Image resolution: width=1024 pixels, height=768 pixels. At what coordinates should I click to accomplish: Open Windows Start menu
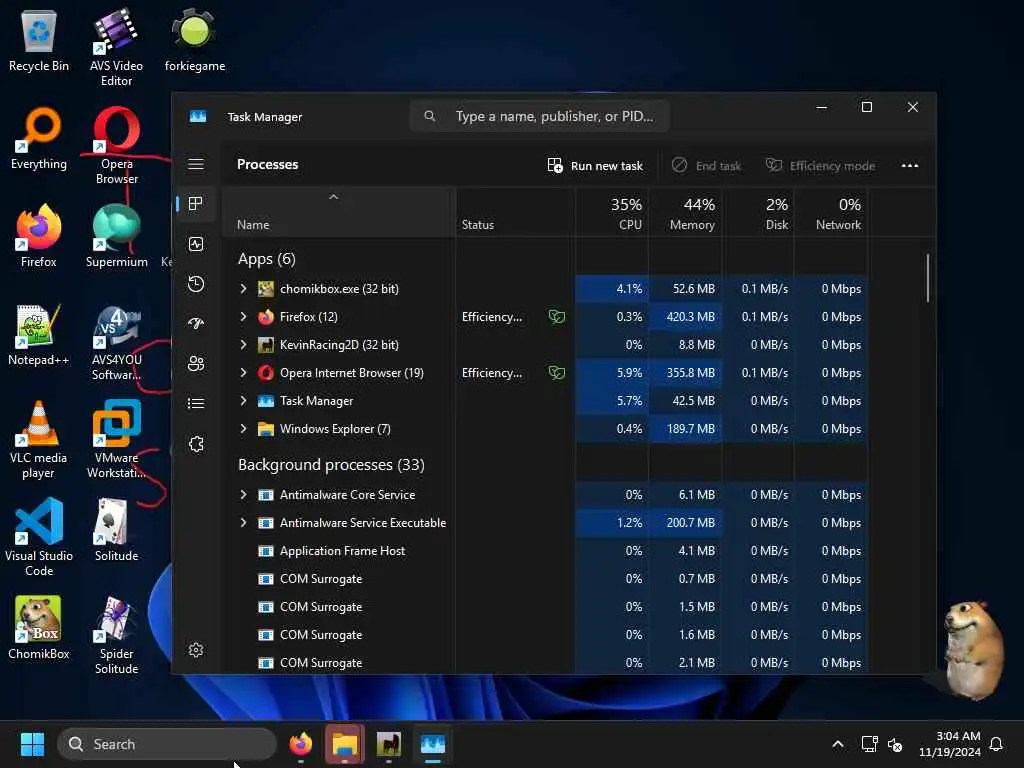coord(32,744)
